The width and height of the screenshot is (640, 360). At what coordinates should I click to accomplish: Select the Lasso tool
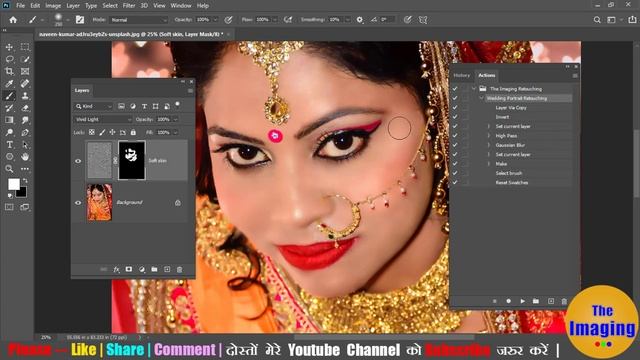coord(9,60)
